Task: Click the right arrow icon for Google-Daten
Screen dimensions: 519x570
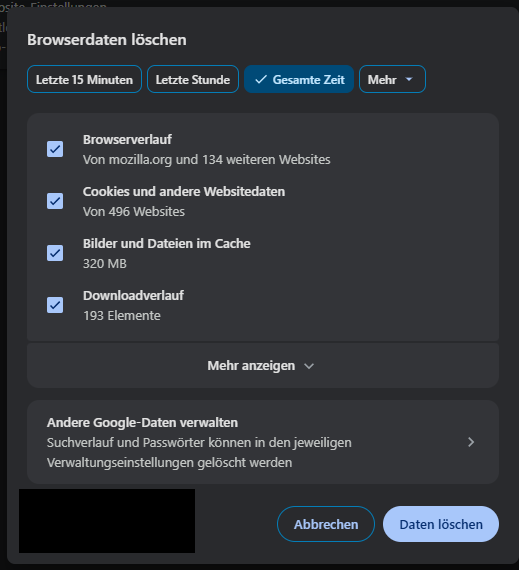Action: point(471,442)
